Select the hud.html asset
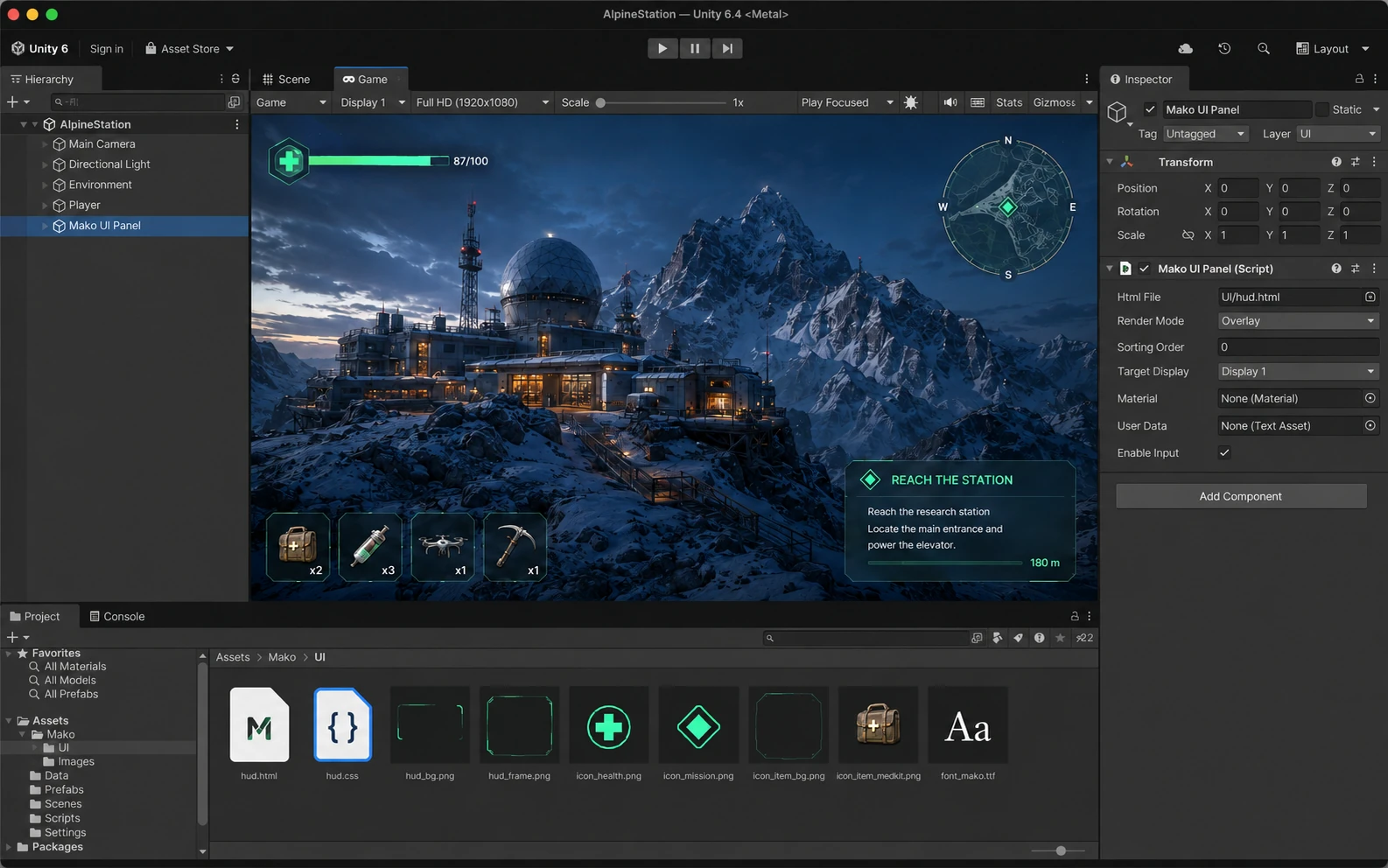Viewport: 1388px width, 868px height. click(259, 733)
